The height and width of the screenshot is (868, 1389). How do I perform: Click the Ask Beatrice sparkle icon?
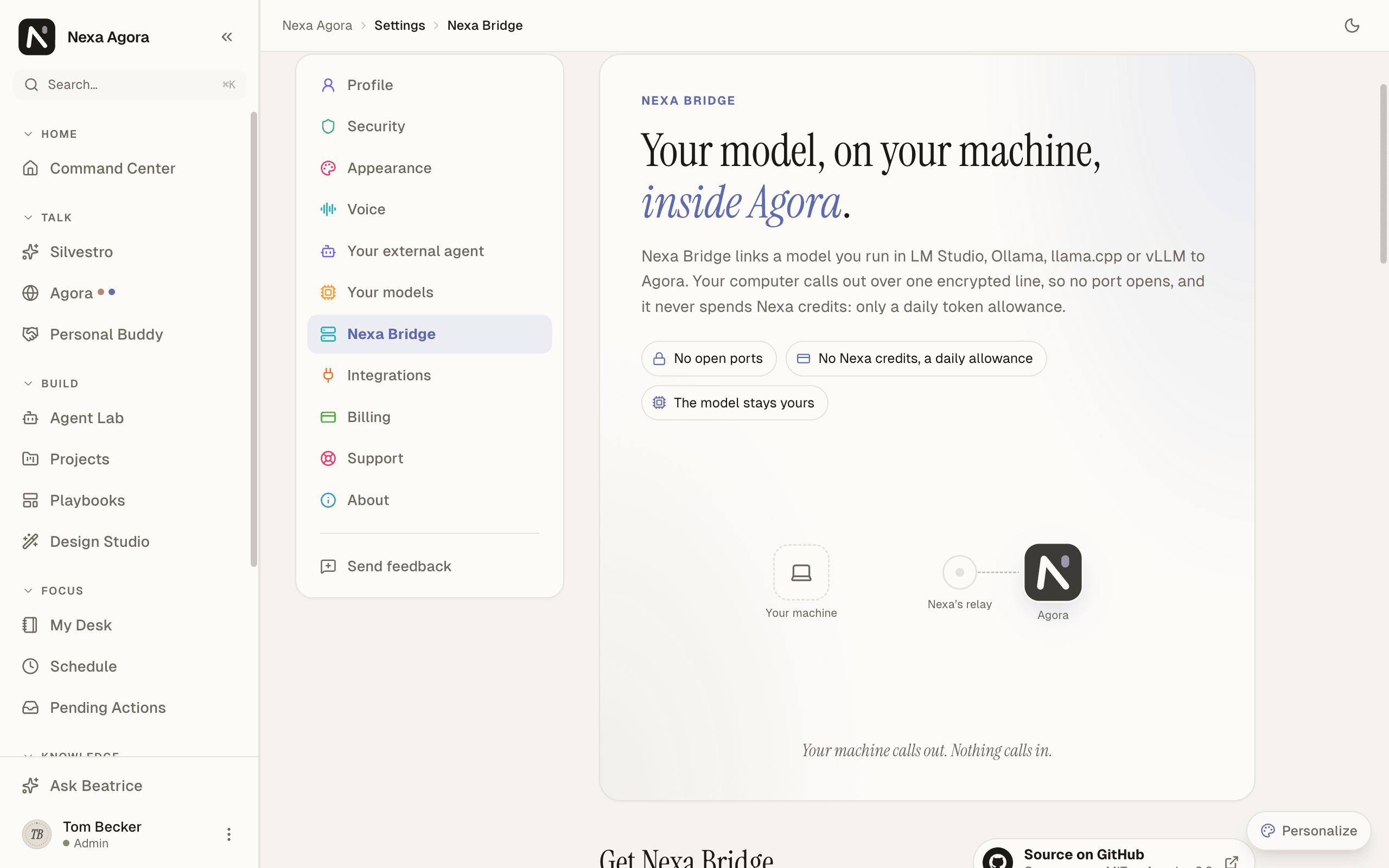[30, 786]
